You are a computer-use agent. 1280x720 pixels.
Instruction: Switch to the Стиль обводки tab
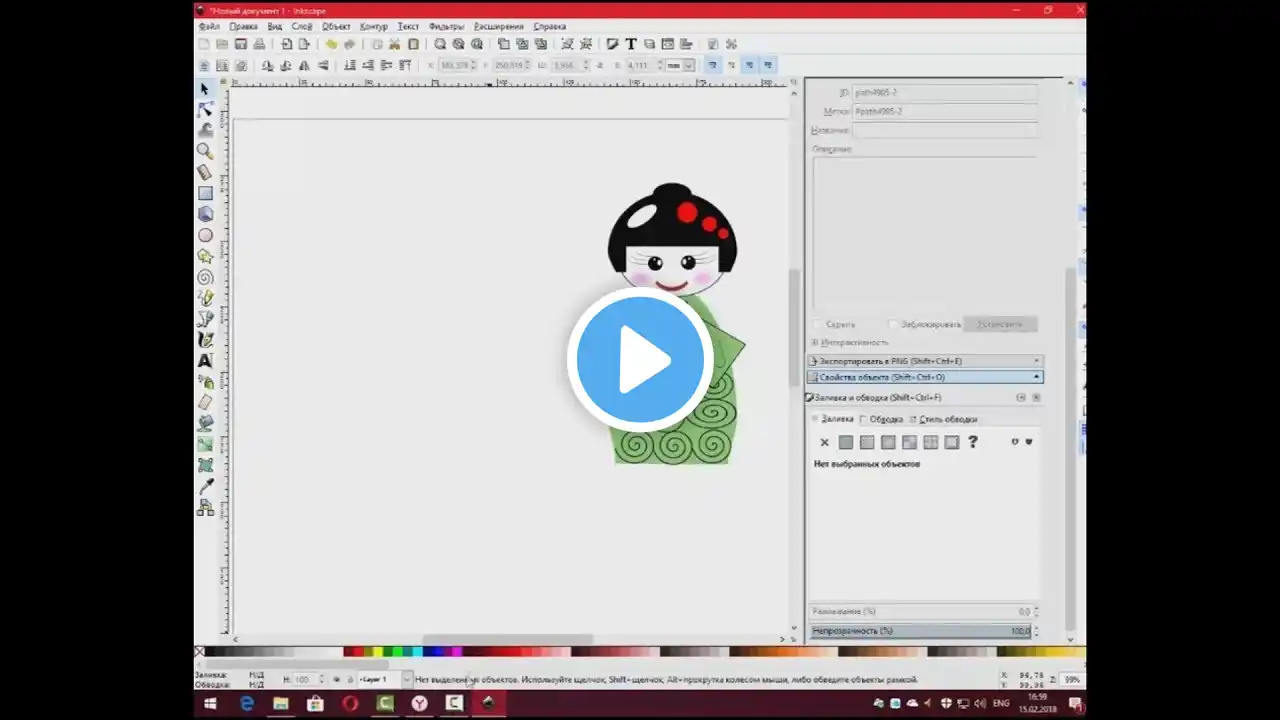945,419
